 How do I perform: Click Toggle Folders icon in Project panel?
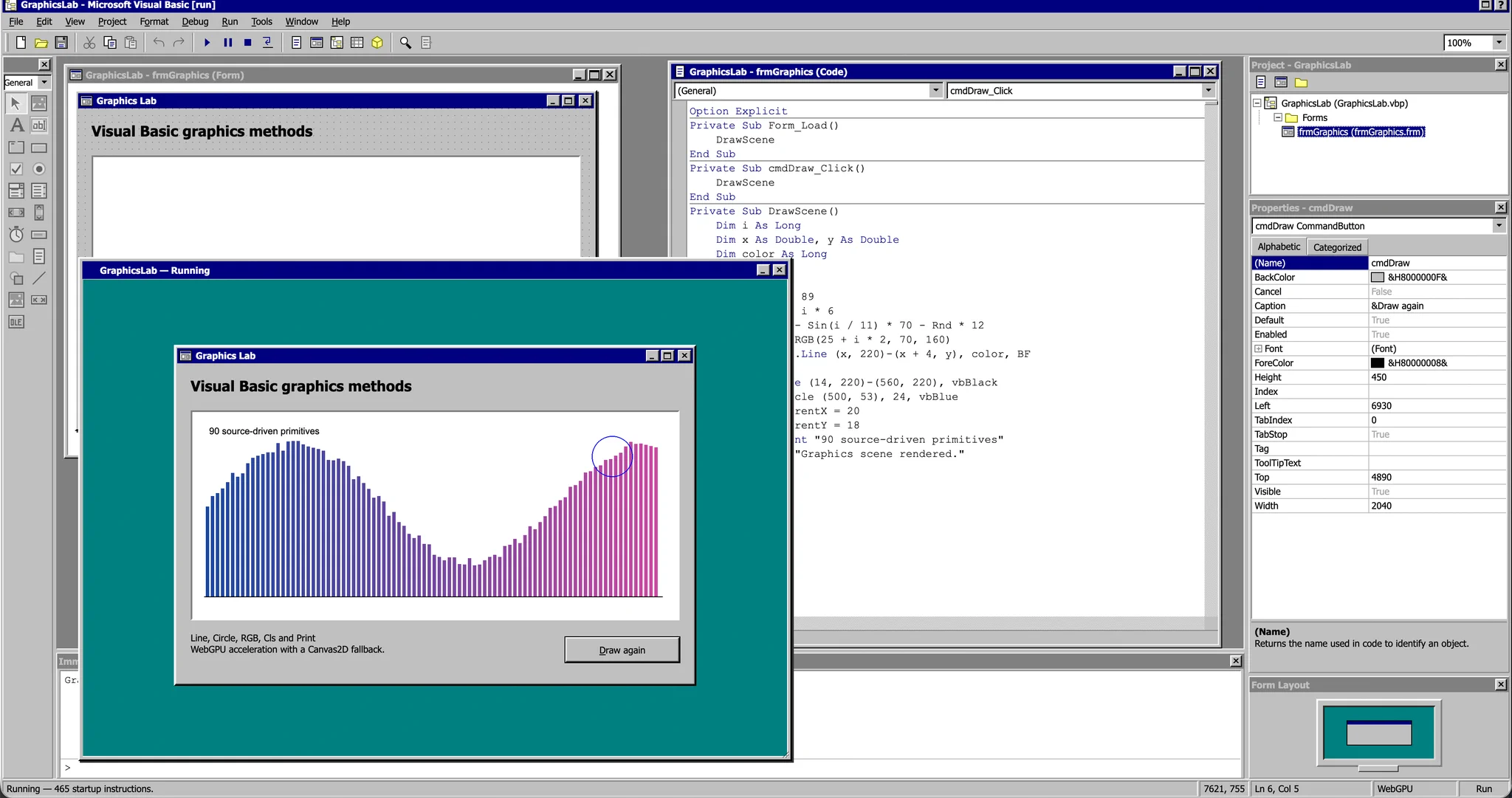(x=1301, y=83)
